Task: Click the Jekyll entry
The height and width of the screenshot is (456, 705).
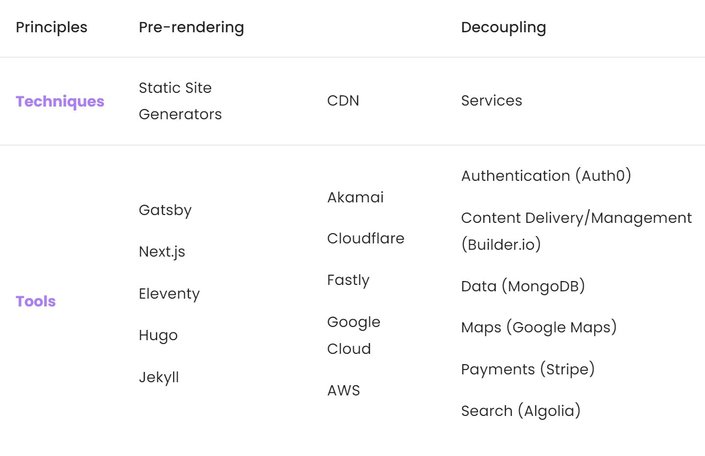Action: coord(159,377)
